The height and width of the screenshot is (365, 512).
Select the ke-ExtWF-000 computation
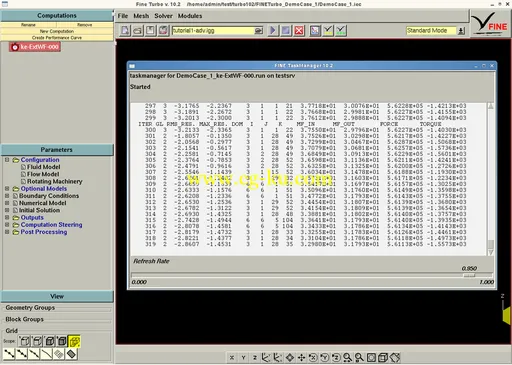[x=35, y=47]
